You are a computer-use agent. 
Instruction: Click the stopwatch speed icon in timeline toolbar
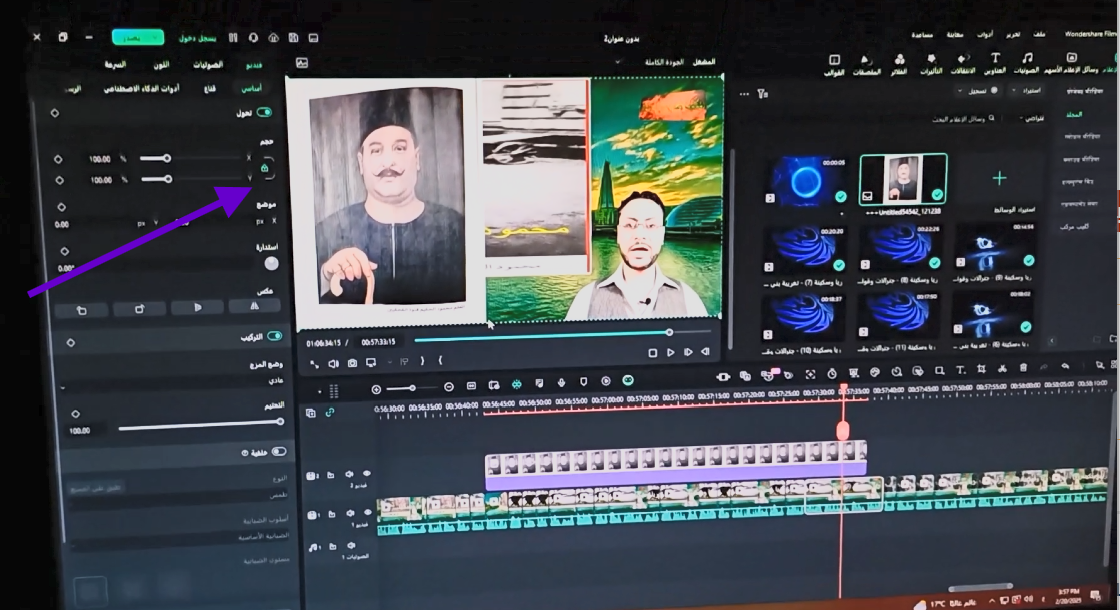[x=832, y=374]
